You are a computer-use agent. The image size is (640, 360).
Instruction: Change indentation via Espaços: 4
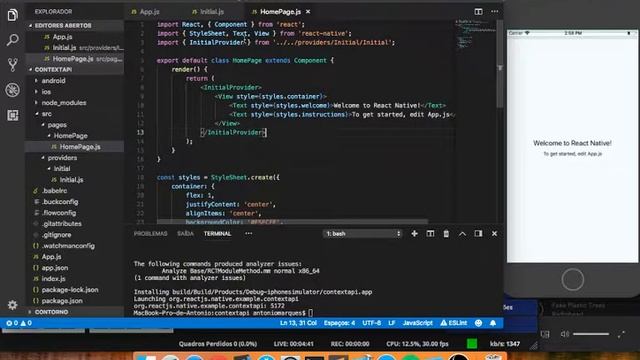339,323
